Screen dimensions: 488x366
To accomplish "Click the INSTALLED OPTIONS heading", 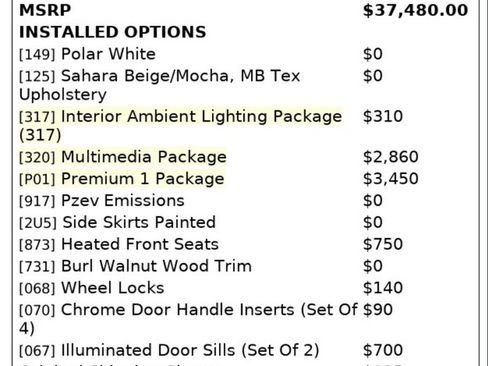I will (x=113, y=32).
